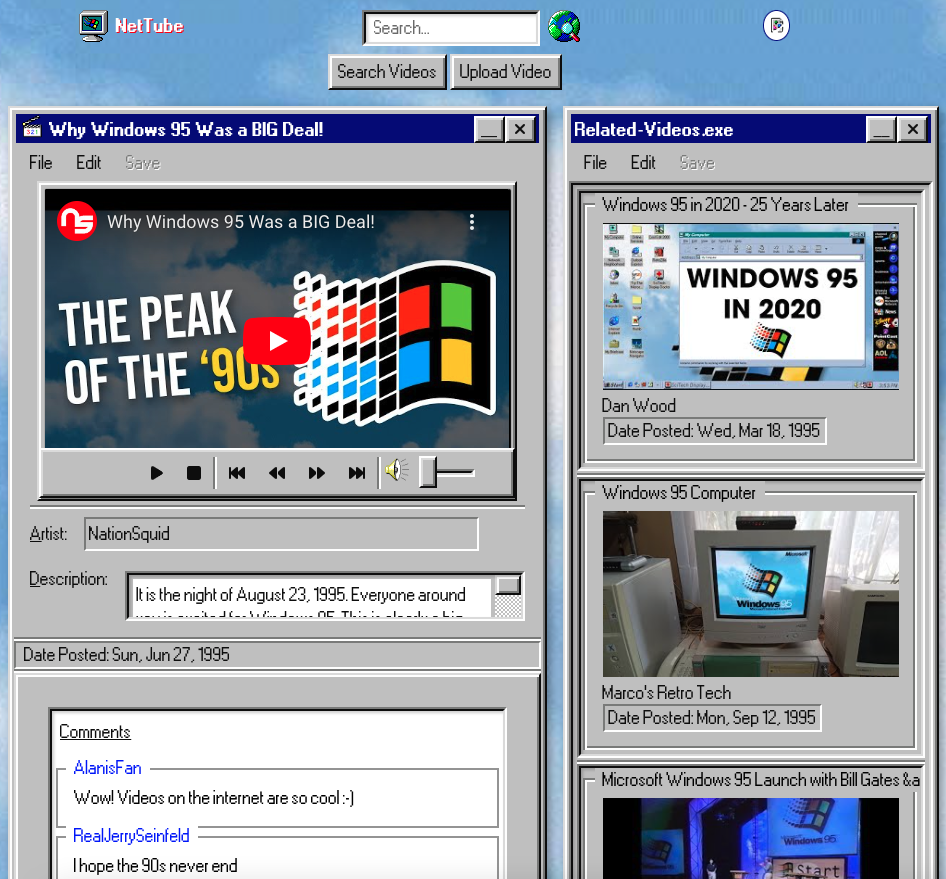Click the 'Windows 95 Computer' title text

coord(679,493)
